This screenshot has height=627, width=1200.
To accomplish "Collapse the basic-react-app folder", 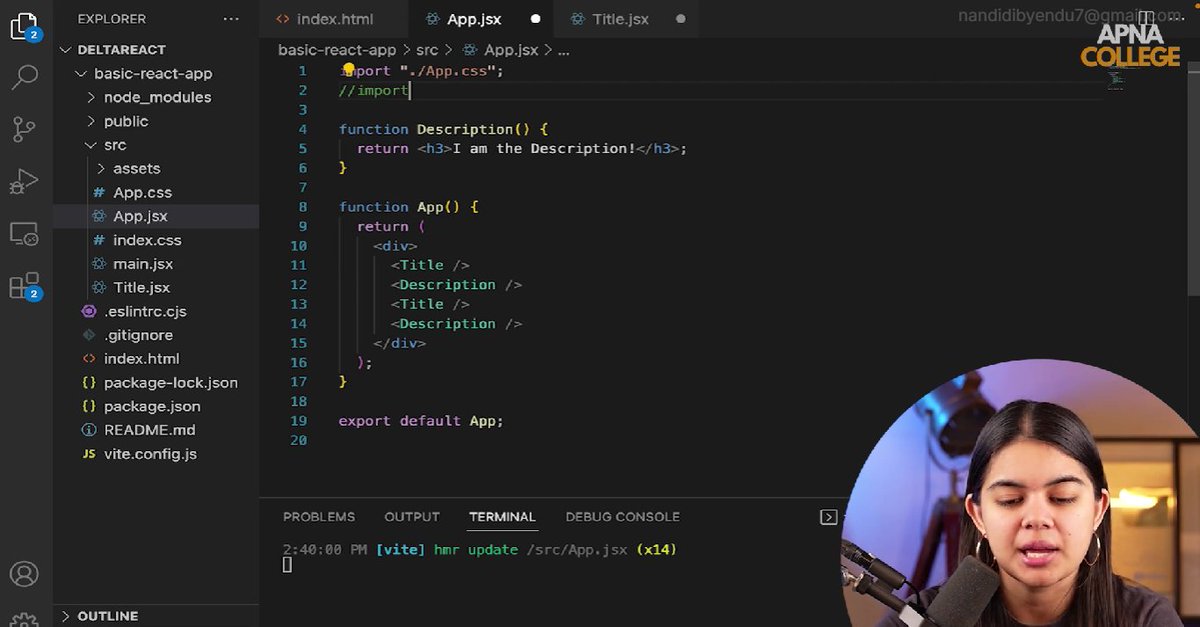I will pos(156,73).
